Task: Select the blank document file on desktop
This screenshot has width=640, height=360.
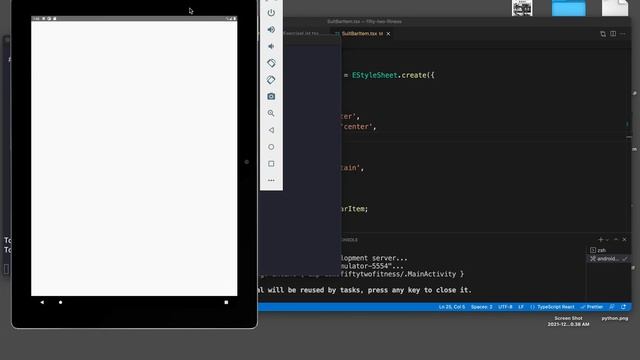Action: point(615,8)
